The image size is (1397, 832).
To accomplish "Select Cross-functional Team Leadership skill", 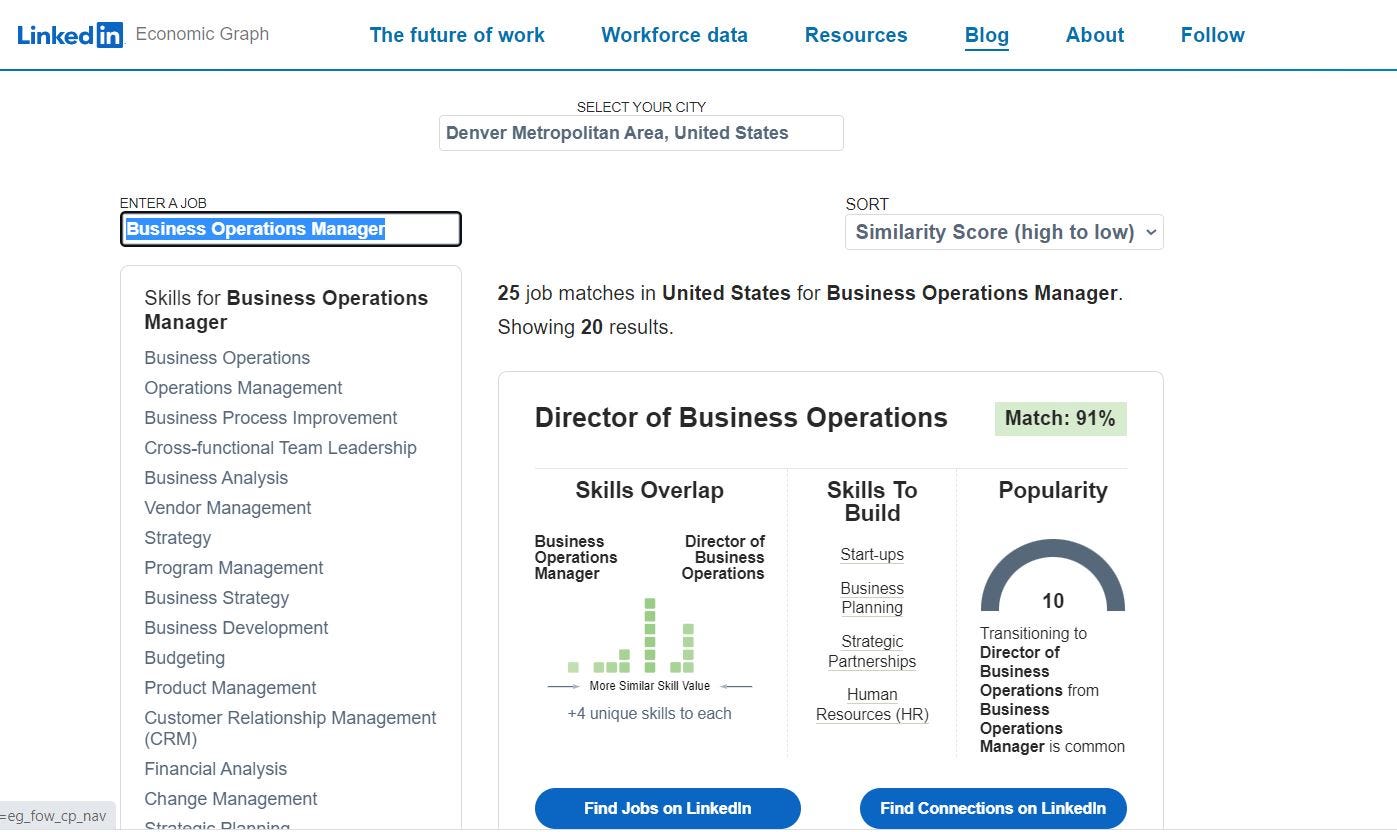I will [280, 448].
